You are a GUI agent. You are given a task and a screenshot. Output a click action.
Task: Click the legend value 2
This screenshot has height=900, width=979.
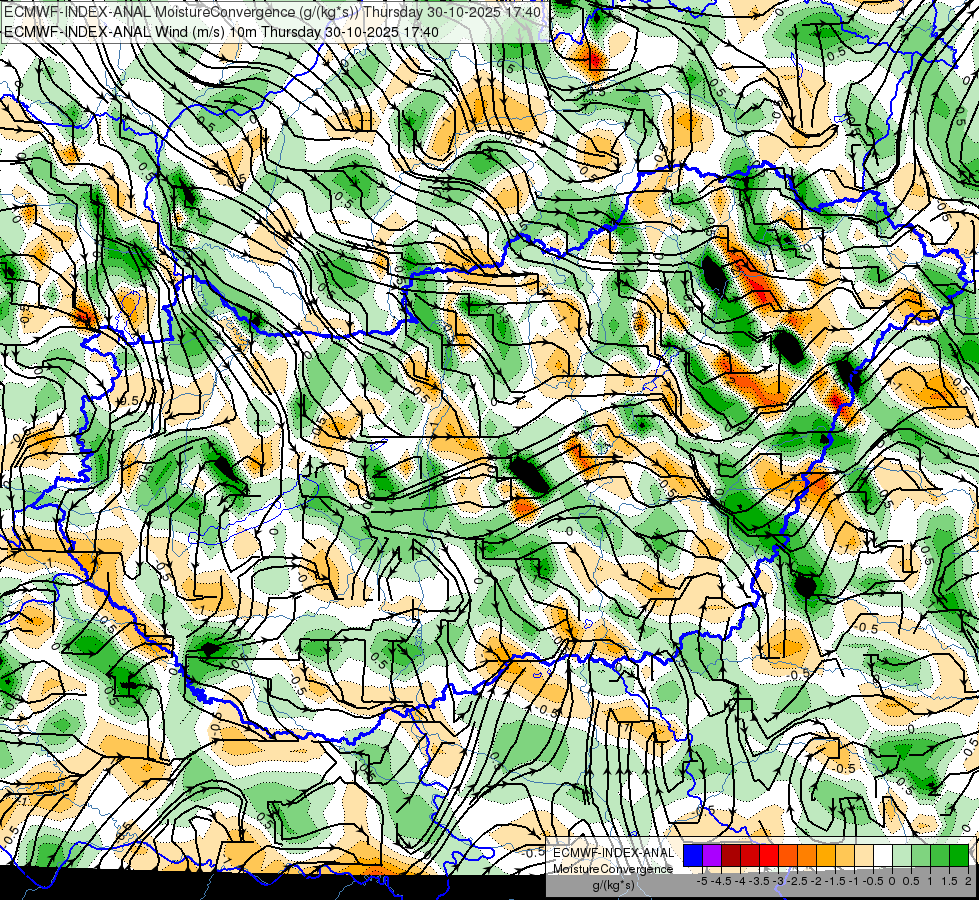(x=968, y=881)
